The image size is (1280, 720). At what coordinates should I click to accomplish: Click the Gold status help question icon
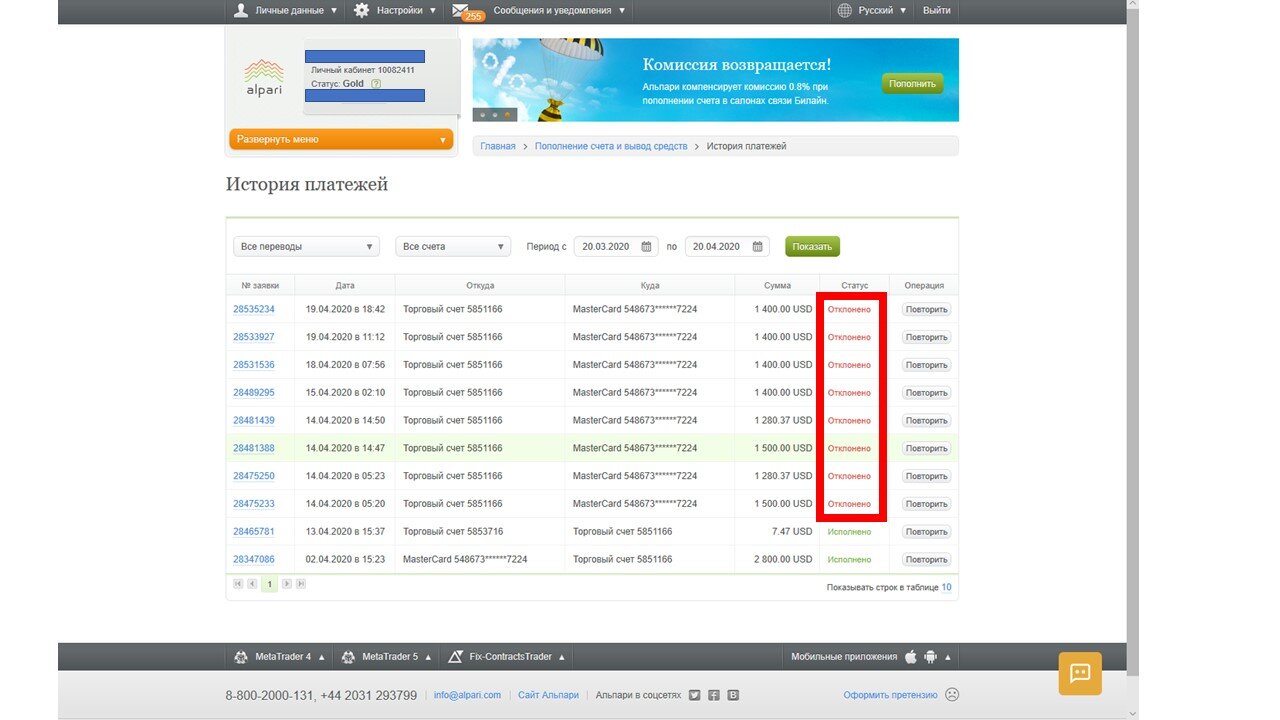[x=376, y=84]
